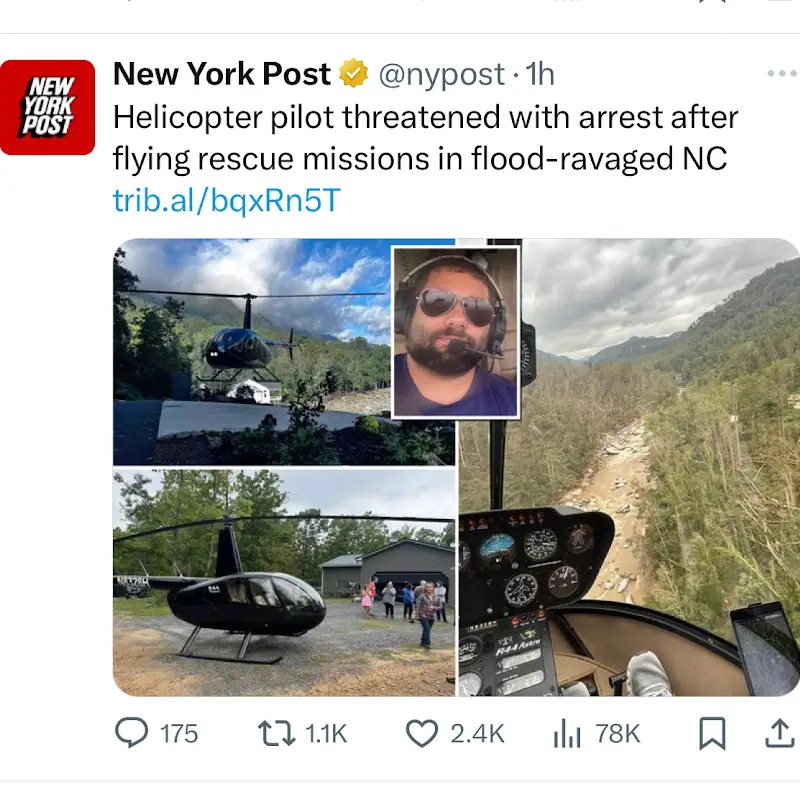Click the 1.1K repost count
The image size is (800, 800).
(x=325, y=734)
